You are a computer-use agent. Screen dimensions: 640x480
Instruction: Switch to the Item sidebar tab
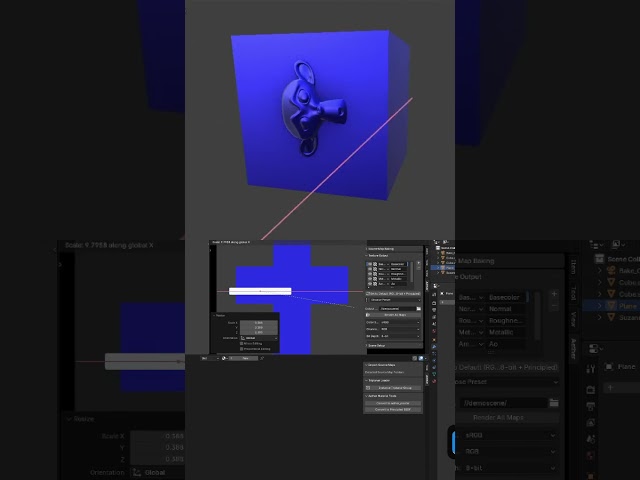427,251
